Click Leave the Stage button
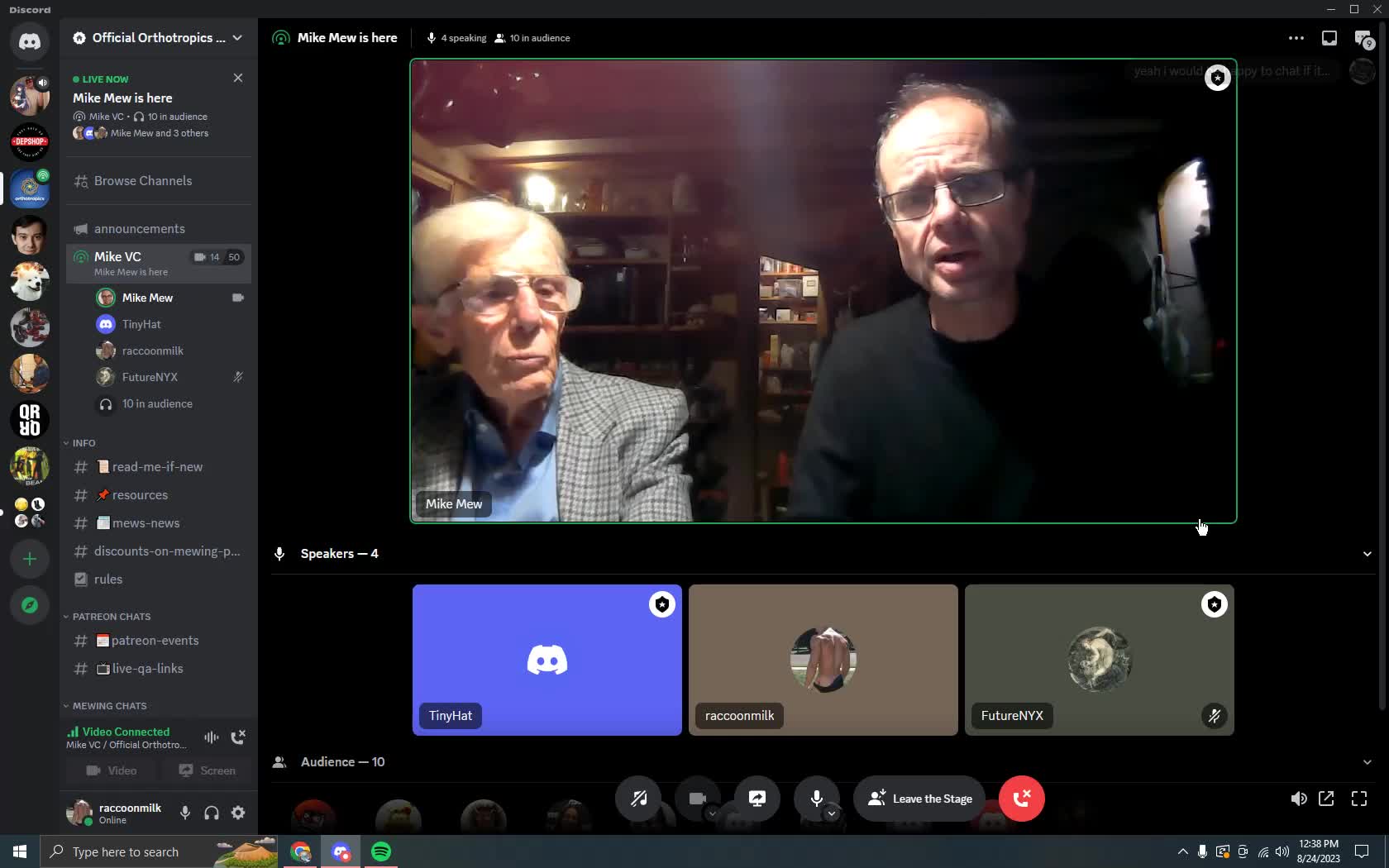Viewport: 1389px width, 868px height. (x=919, y=799)
